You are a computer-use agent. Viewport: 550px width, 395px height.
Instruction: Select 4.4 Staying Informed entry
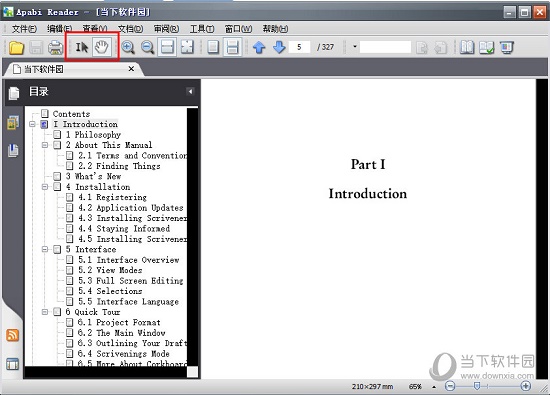pos(124,228)
